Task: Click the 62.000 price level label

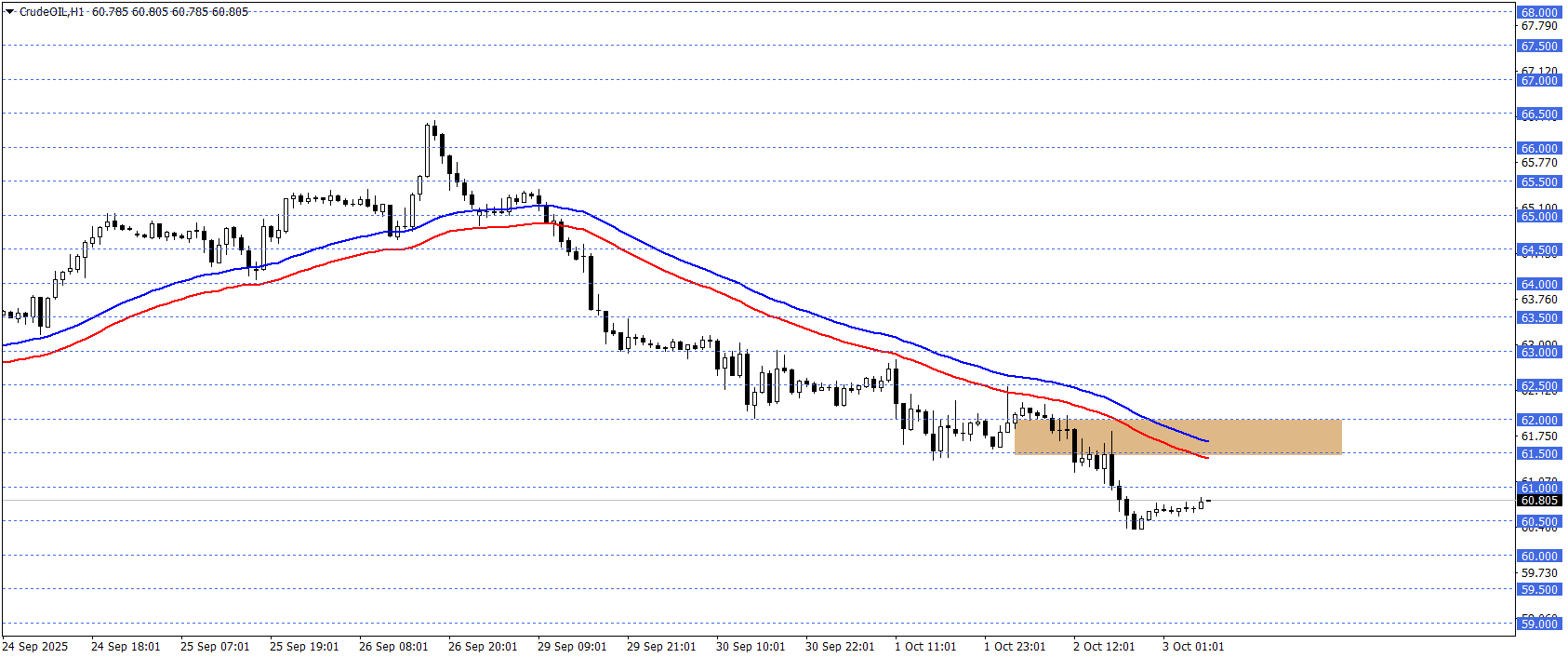Action: click(x=1539, y=421)
